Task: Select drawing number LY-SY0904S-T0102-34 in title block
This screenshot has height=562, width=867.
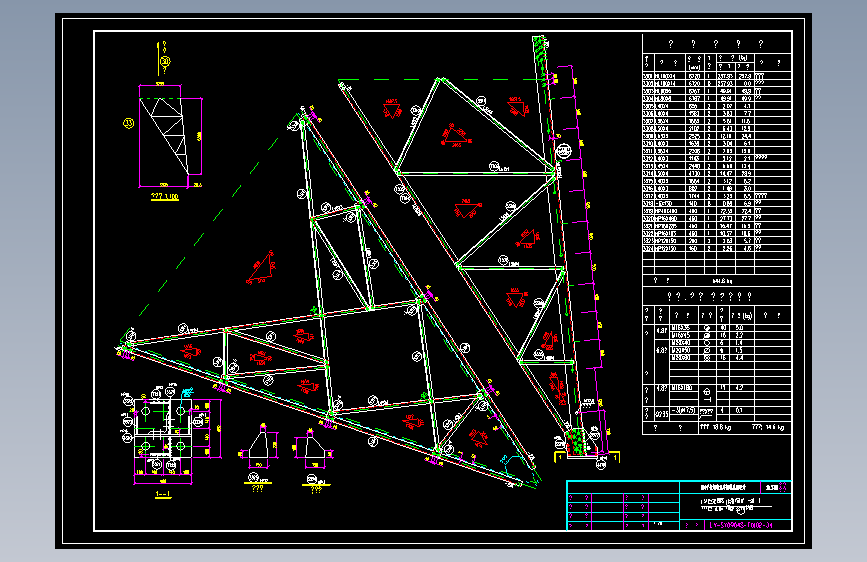Action: pos(741,525)
